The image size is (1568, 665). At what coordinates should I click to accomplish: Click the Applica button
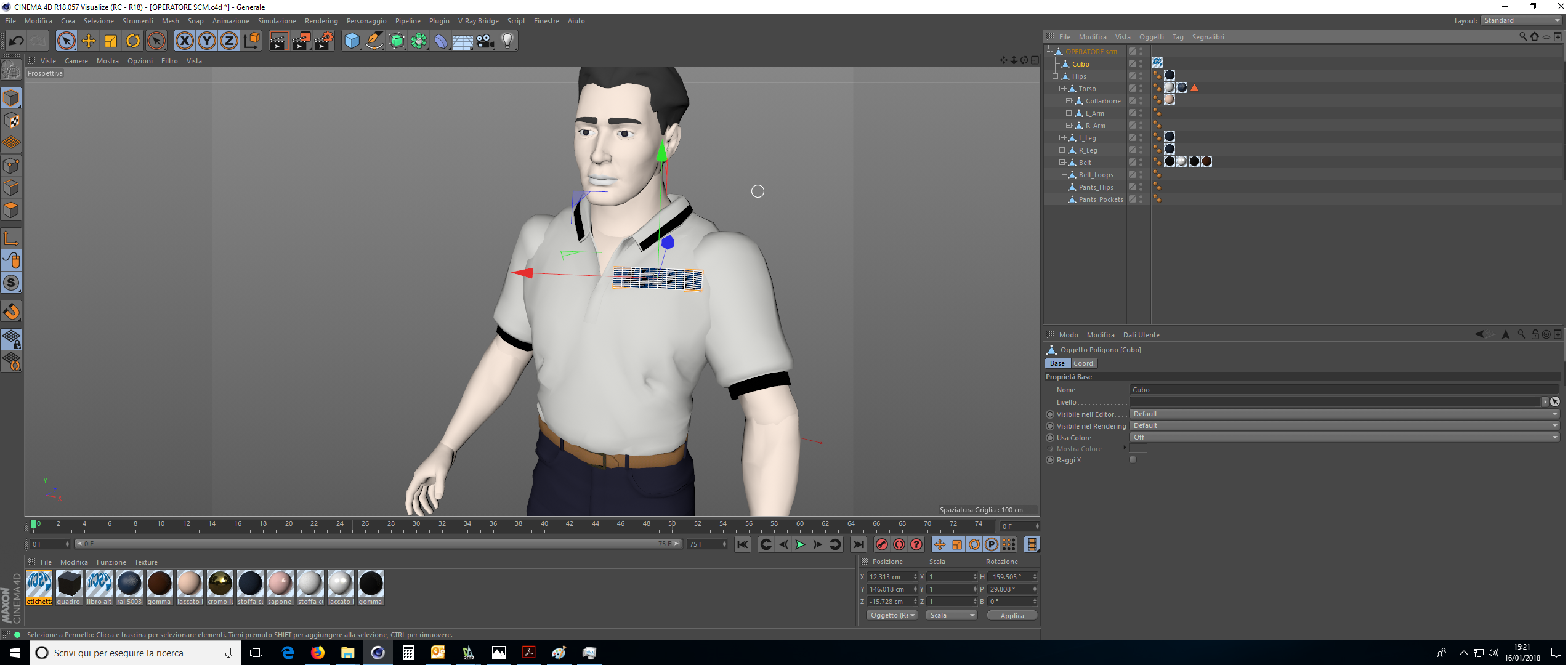1012,615
